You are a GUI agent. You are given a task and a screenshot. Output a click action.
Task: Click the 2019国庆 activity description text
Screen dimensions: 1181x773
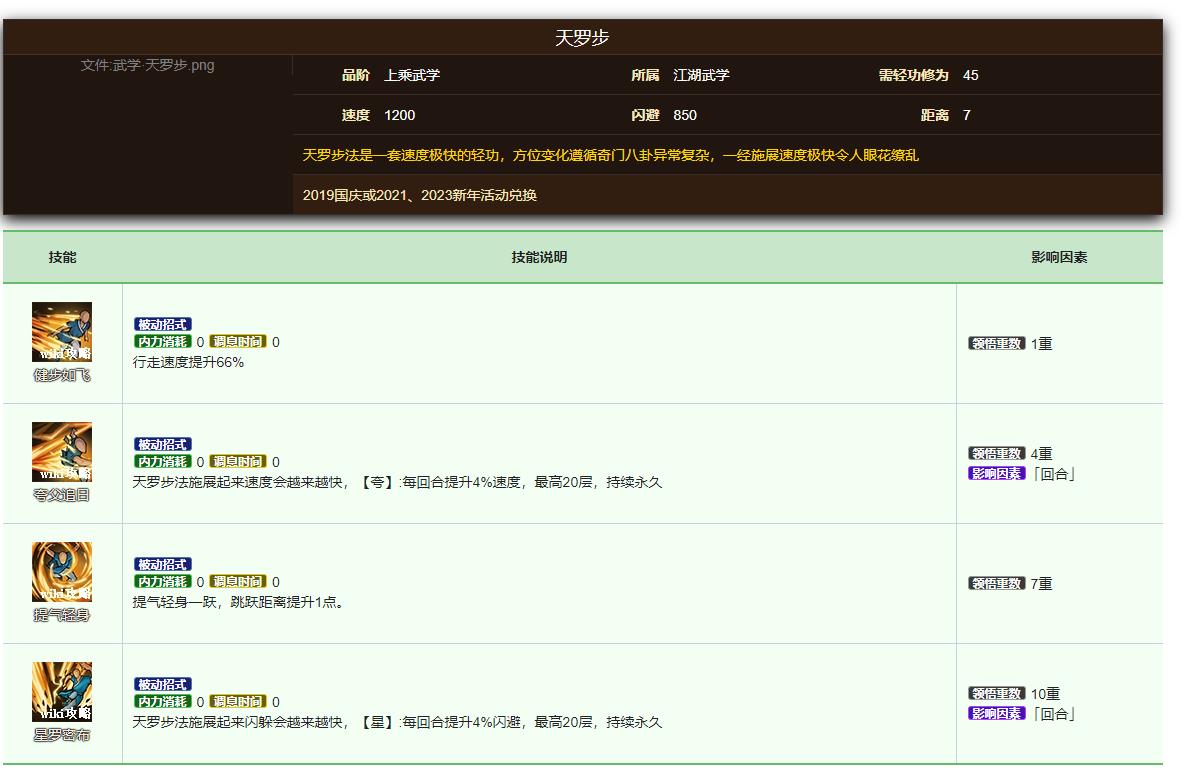click(x=418, y=196)
